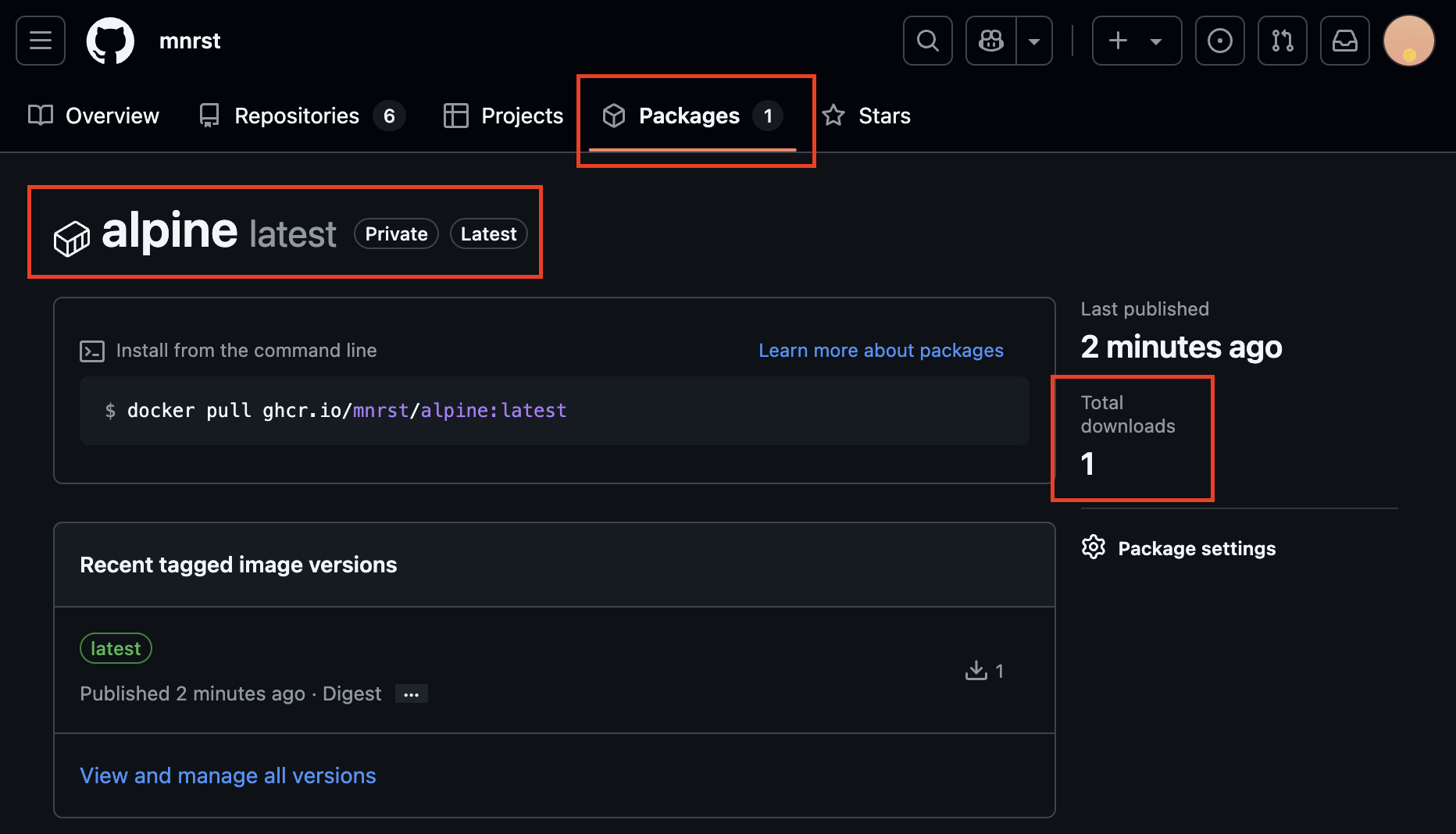This screenshot has width=1456, height=834.
Task: Click the table icon beside Projects
Action: coord(456,116)
